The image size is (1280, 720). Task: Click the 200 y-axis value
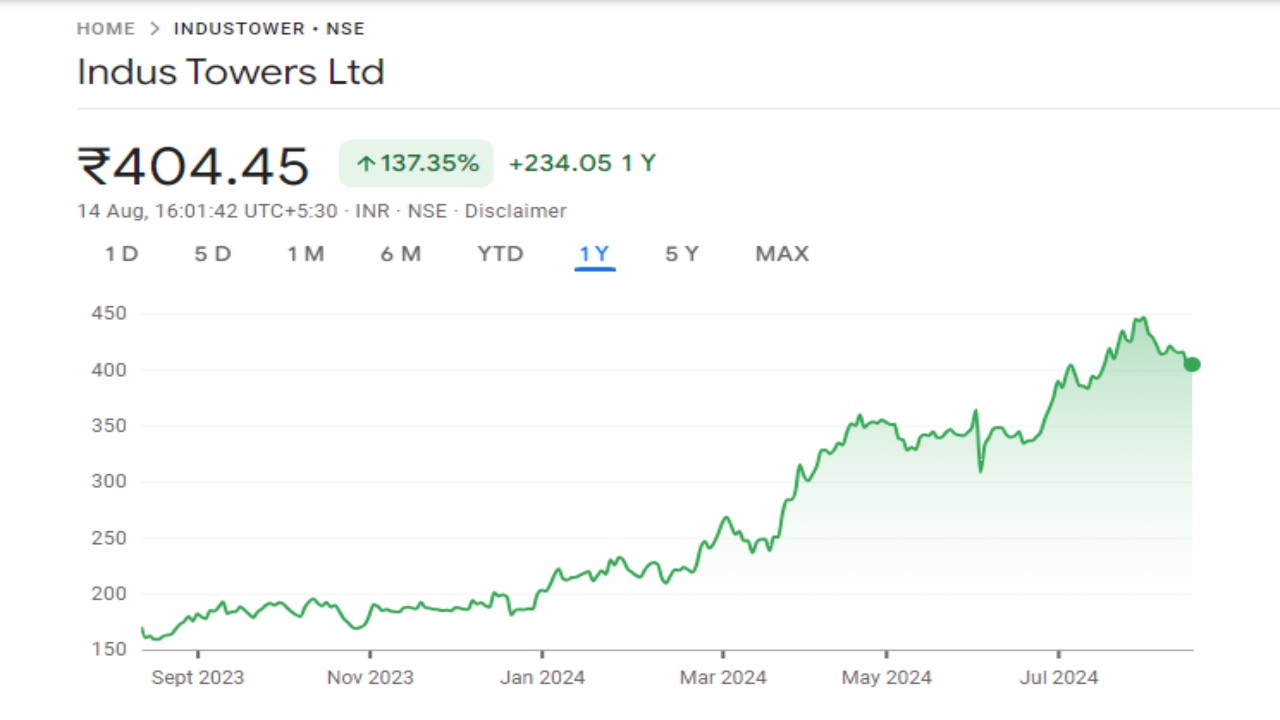pyautogui.click(x=109, y=594)
